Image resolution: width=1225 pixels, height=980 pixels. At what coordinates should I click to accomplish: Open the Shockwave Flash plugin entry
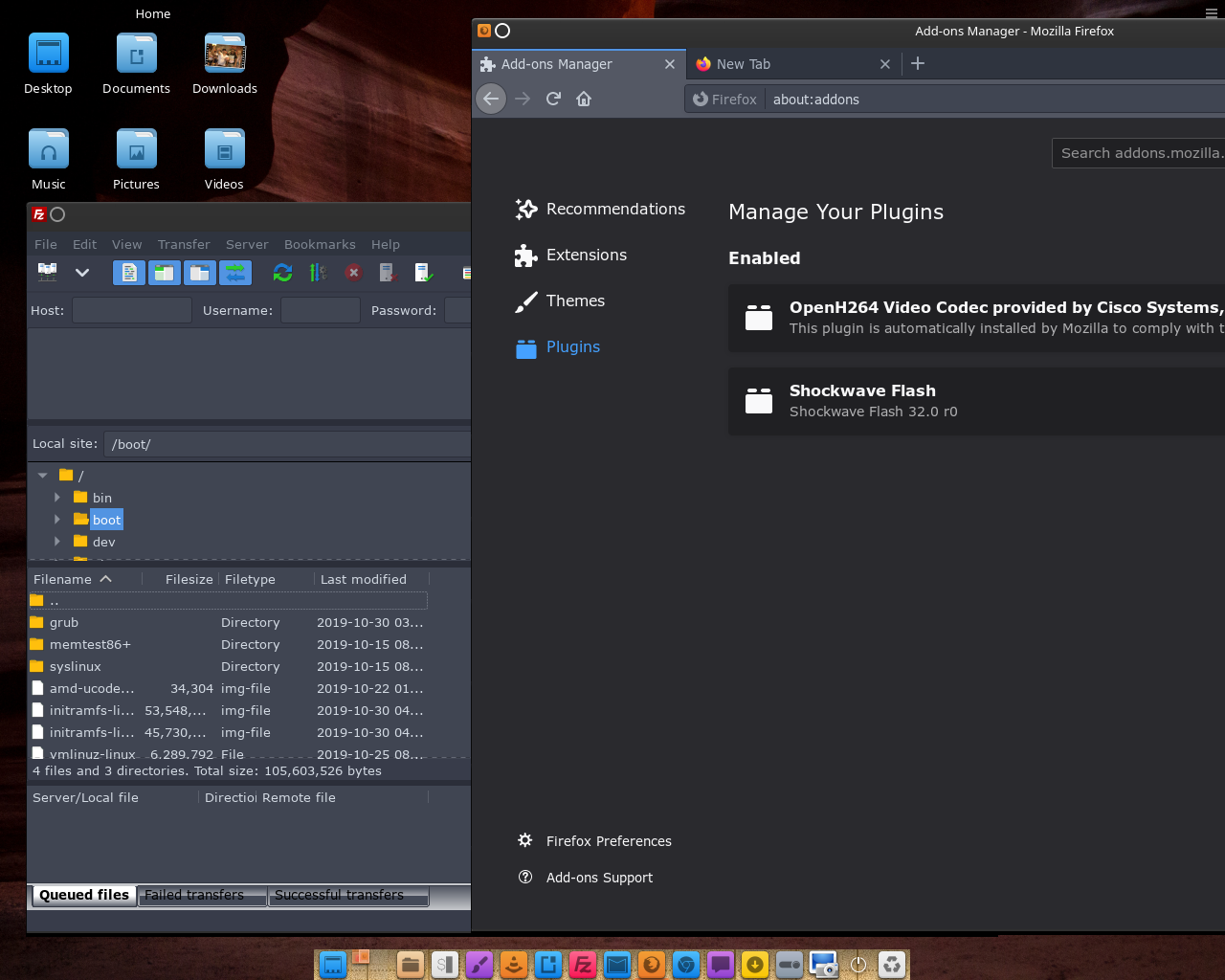pos(976,401)
